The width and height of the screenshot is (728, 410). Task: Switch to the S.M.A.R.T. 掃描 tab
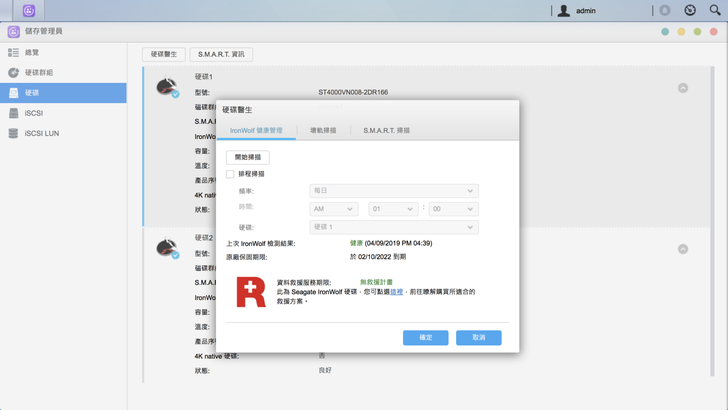click(386, 131)
